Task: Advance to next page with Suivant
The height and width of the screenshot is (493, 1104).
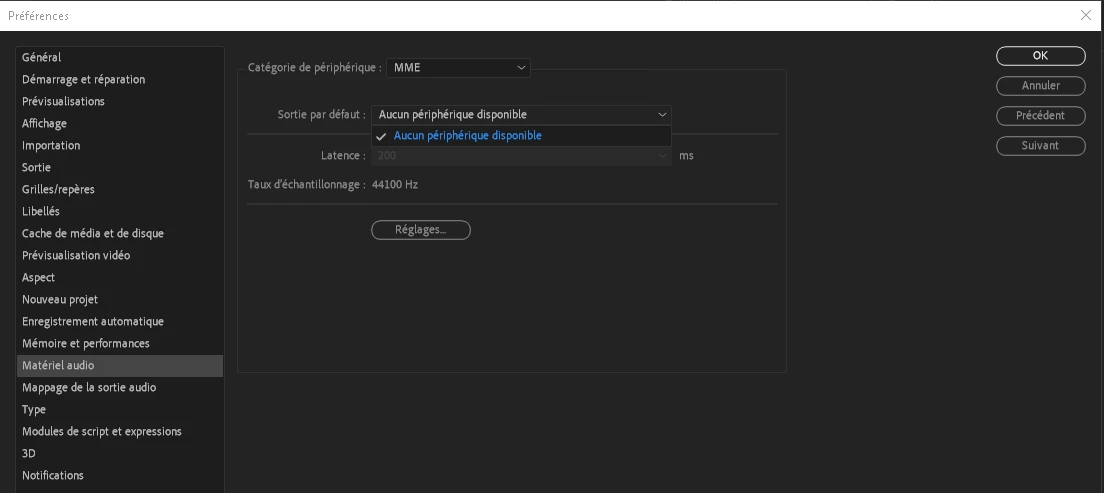Action: pos(1041,146)
